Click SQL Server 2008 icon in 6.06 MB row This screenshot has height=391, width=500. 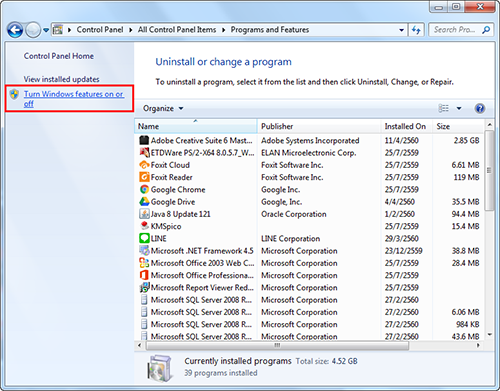tap(144, 312)
